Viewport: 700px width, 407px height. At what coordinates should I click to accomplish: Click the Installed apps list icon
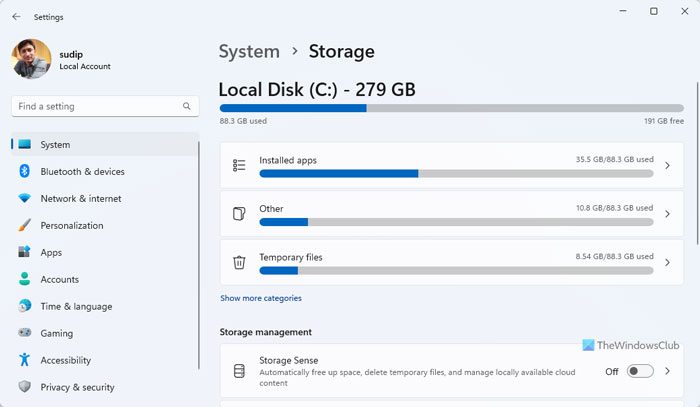pyautogui.click(x=239, y=165)
